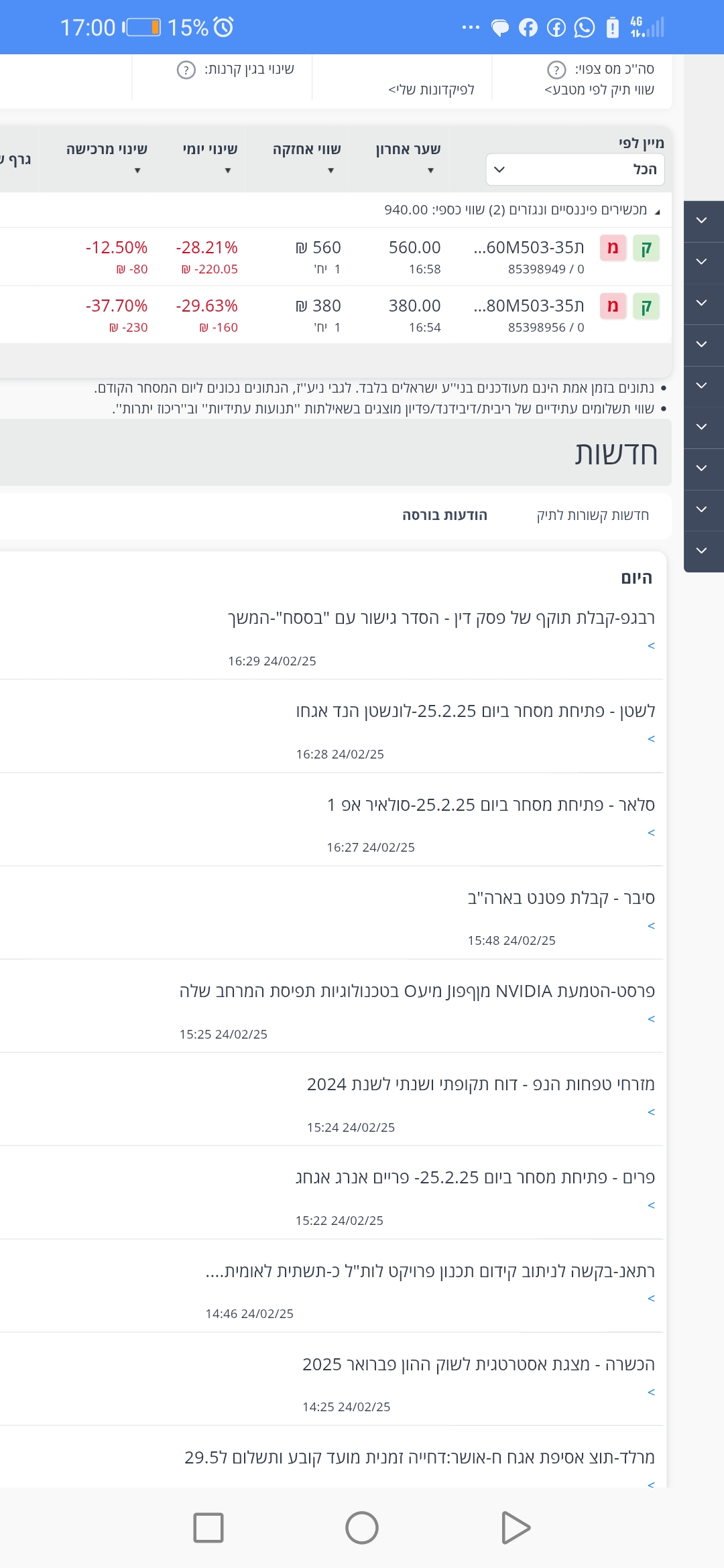Select last price 560.00 cell
This screenshot has width=724, height=1568.
click(x=415, y=248)
